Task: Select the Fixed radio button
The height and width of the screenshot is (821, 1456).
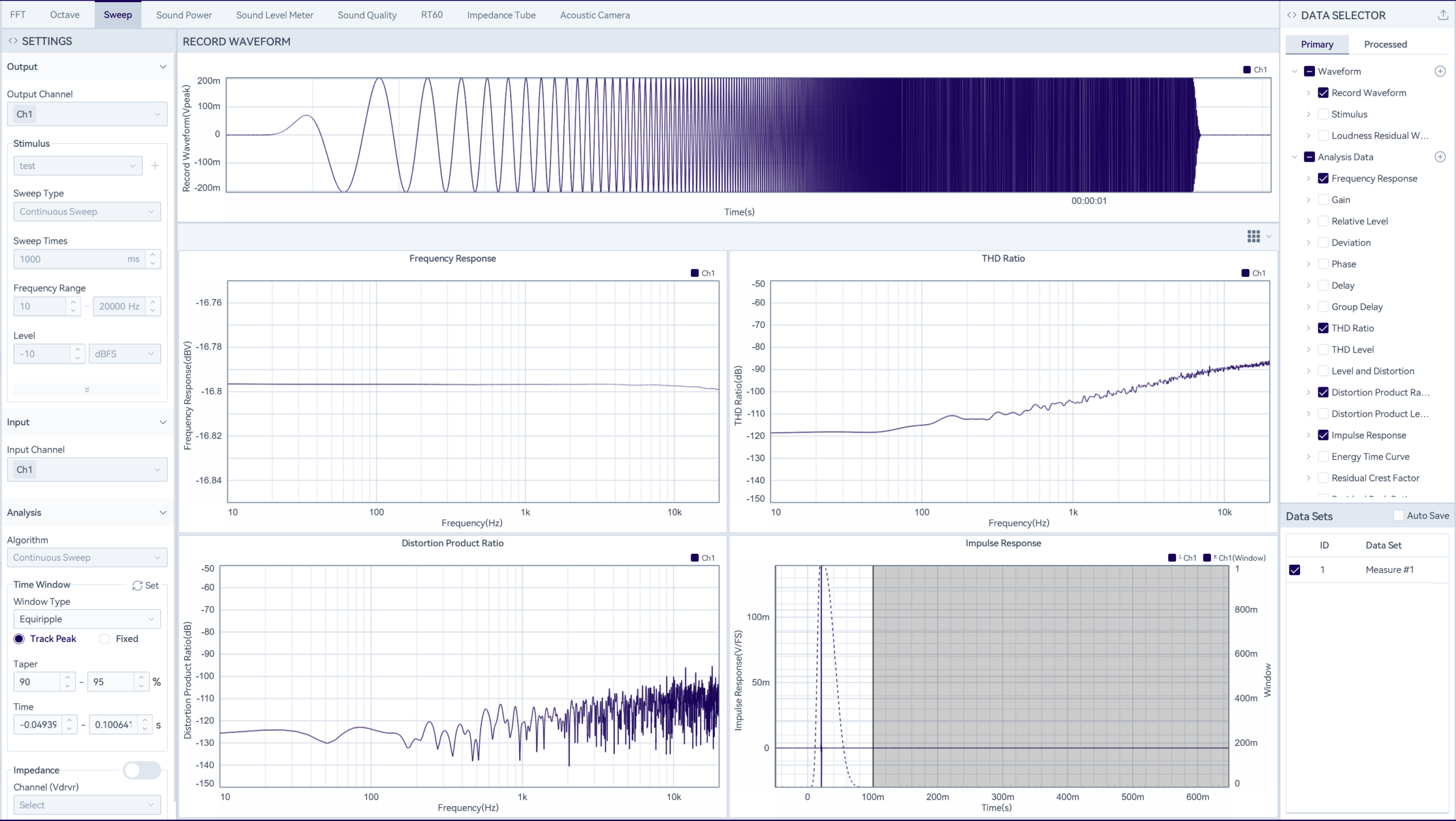Action: click(105, 639)
